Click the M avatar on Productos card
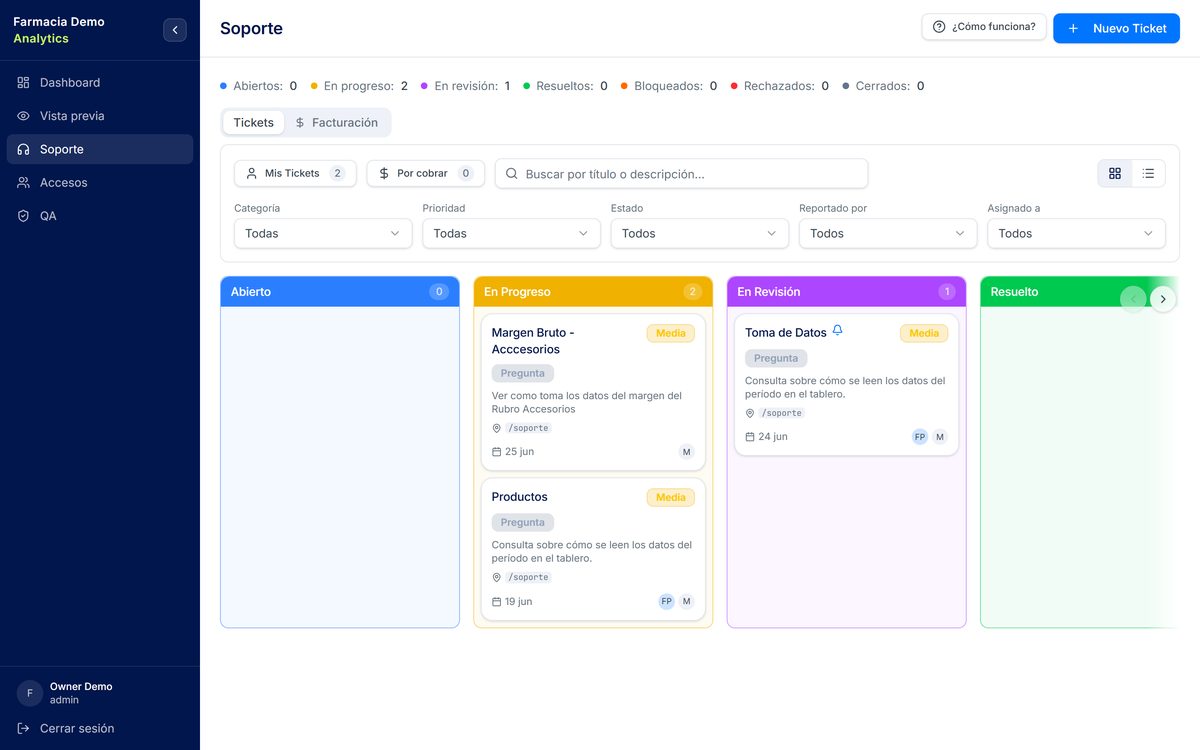 687,602
